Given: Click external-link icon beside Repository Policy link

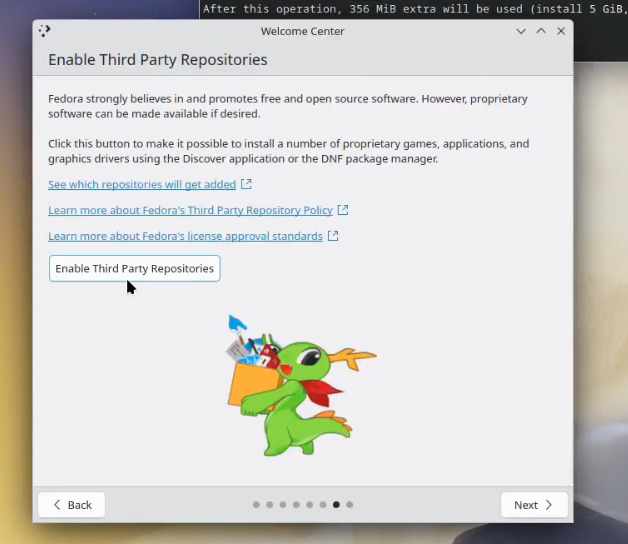Looking at the screenshot, I should pos(343,210).
